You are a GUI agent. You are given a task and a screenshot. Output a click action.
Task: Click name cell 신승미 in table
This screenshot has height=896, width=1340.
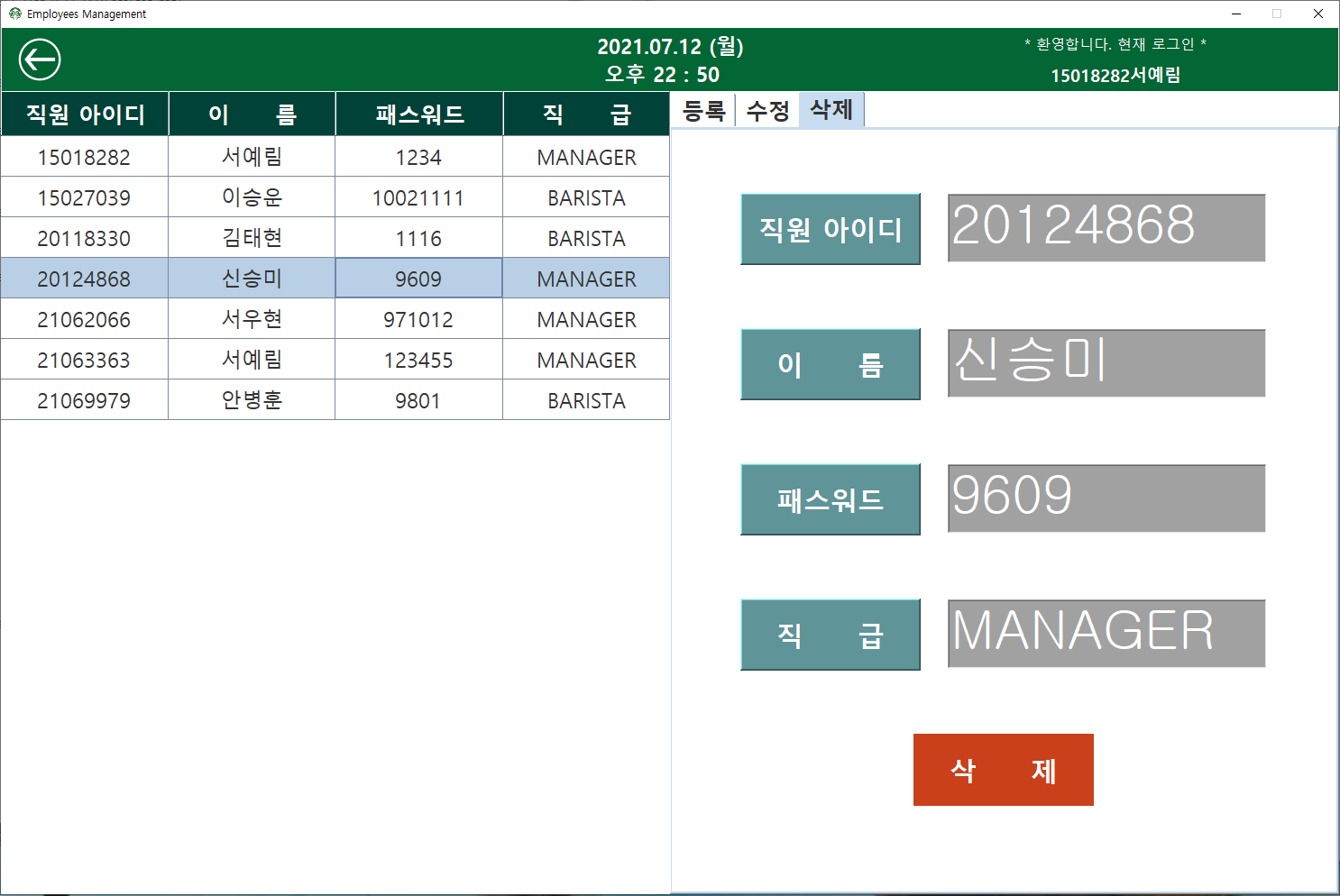252,279
